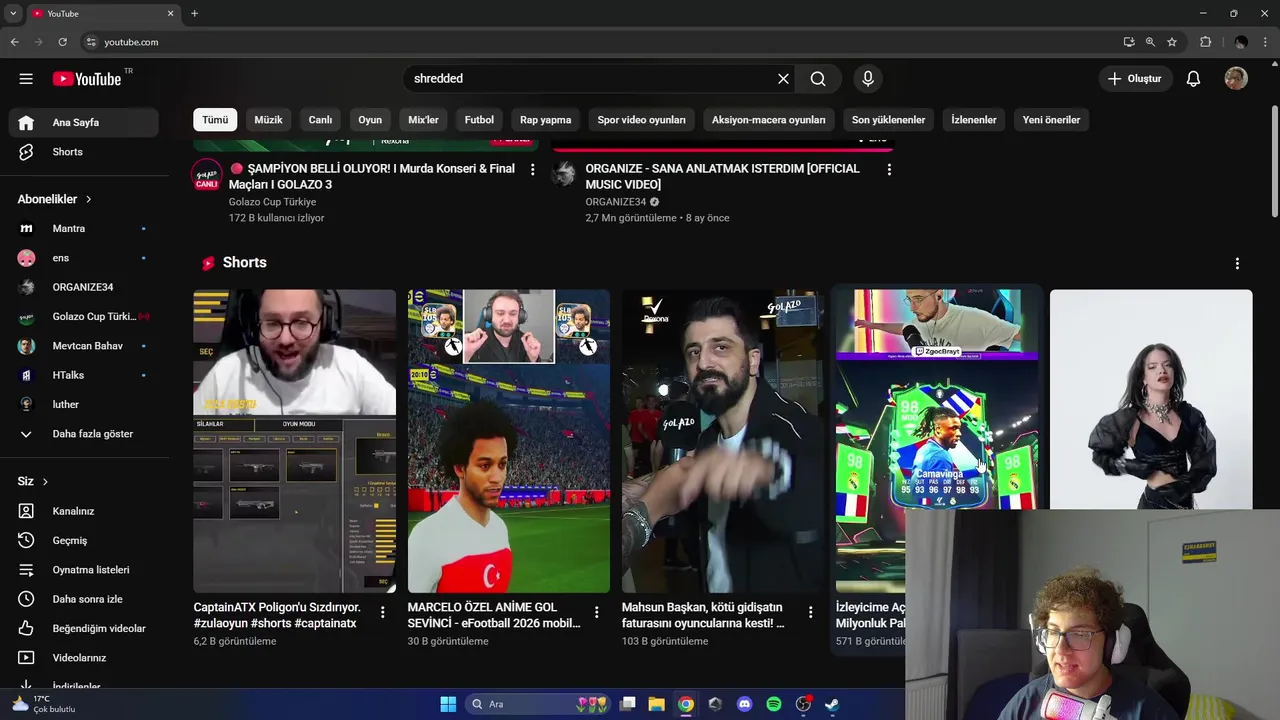Screen dimensions: 1280x720
Task: Open the Shorts shelf three-dot menu
Action: 1237,263
